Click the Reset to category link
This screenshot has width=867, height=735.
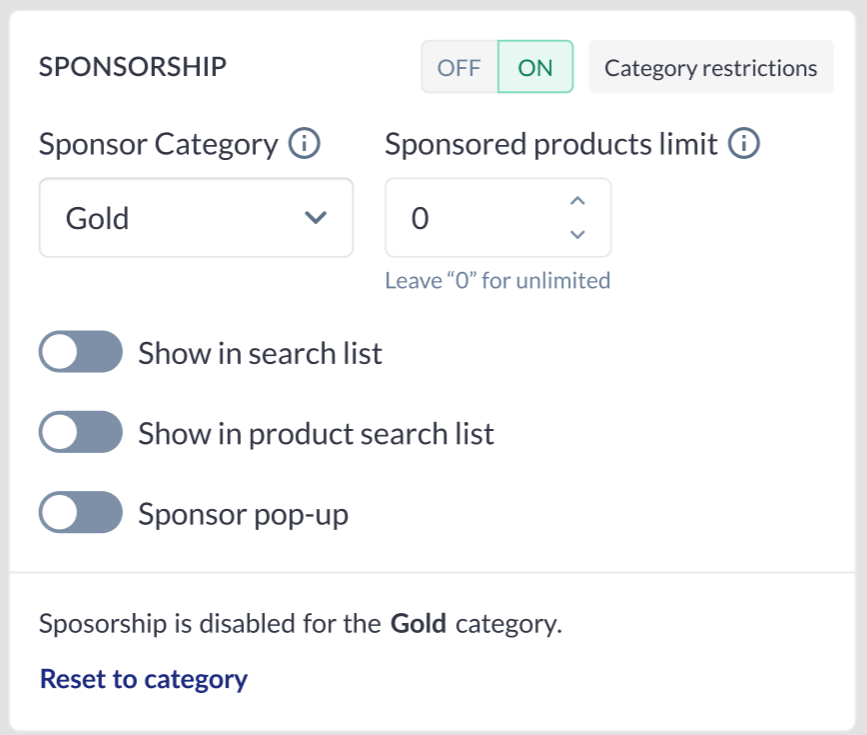(x=143, y=680)
